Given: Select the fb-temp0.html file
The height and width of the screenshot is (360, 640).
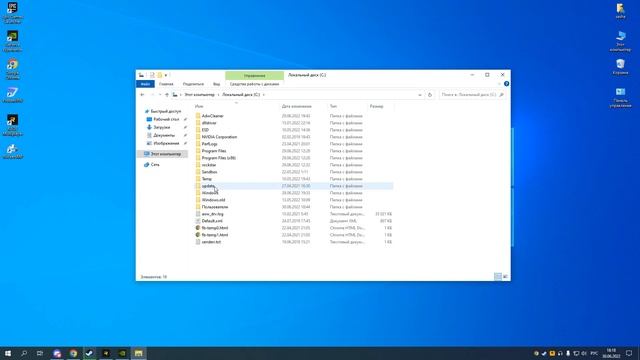Looking at the screenshot, I should (215, 228).
